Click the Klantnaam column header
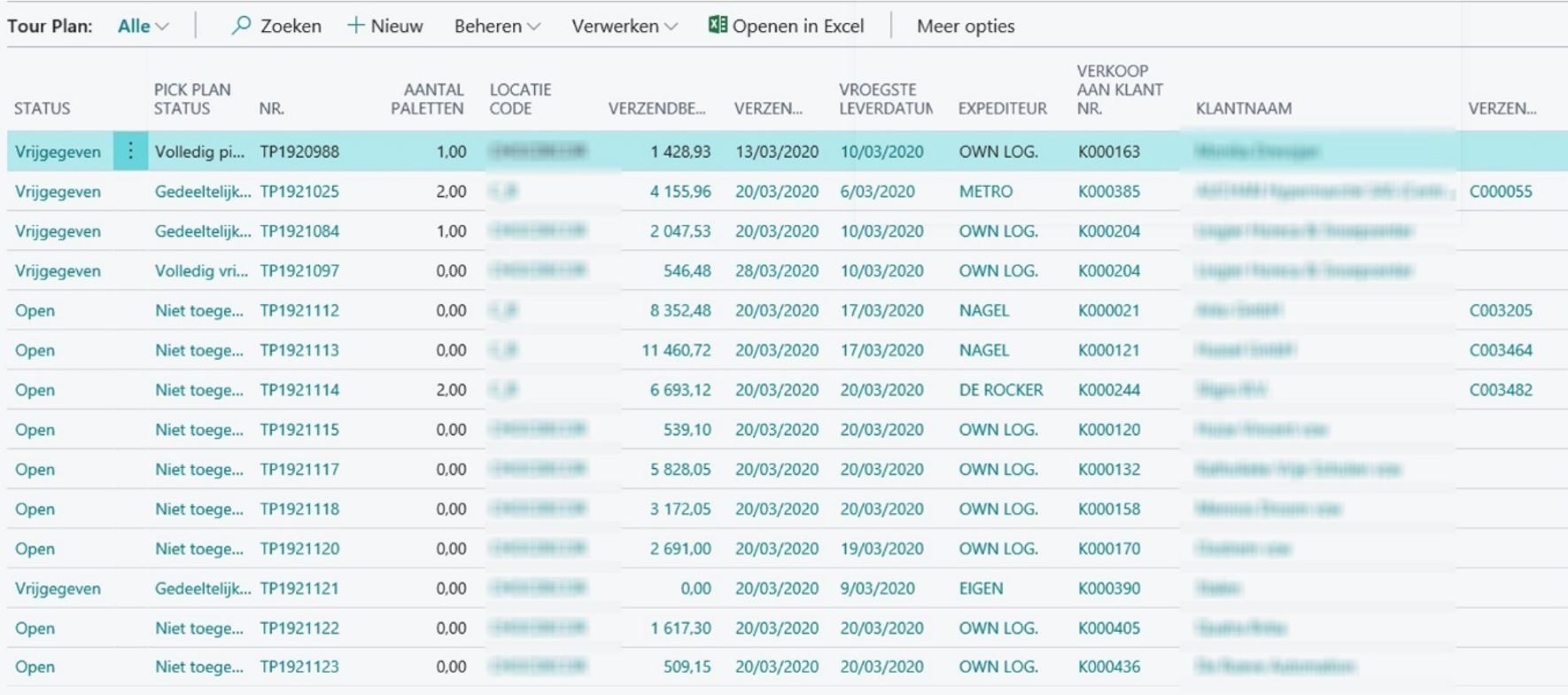The height and width of the screenshot is (695, 1568). tap(1244, 108)
